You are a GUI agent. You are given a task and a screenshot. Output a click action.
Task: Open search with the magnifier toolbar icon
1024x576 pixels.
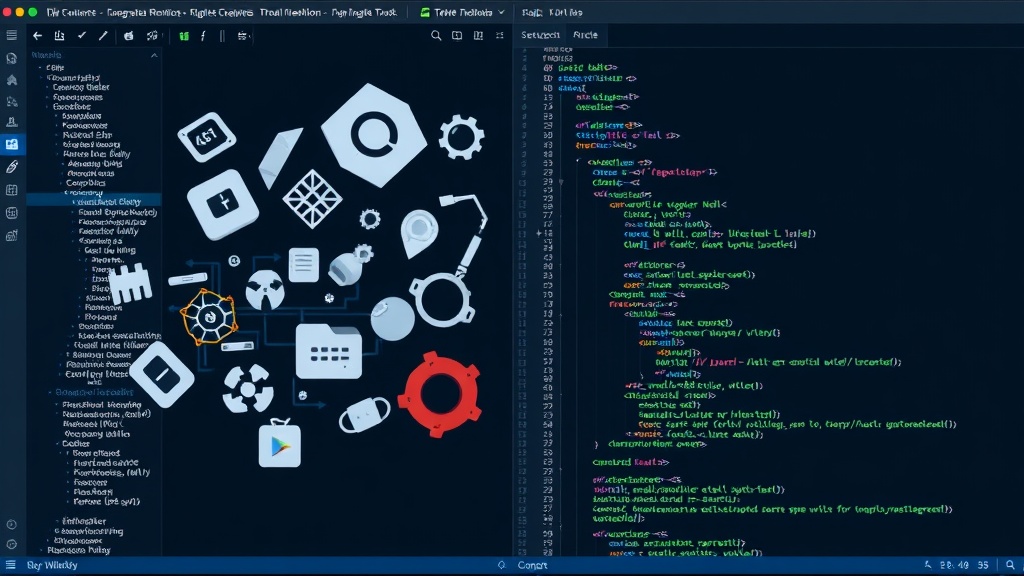(x=436, y=35)
